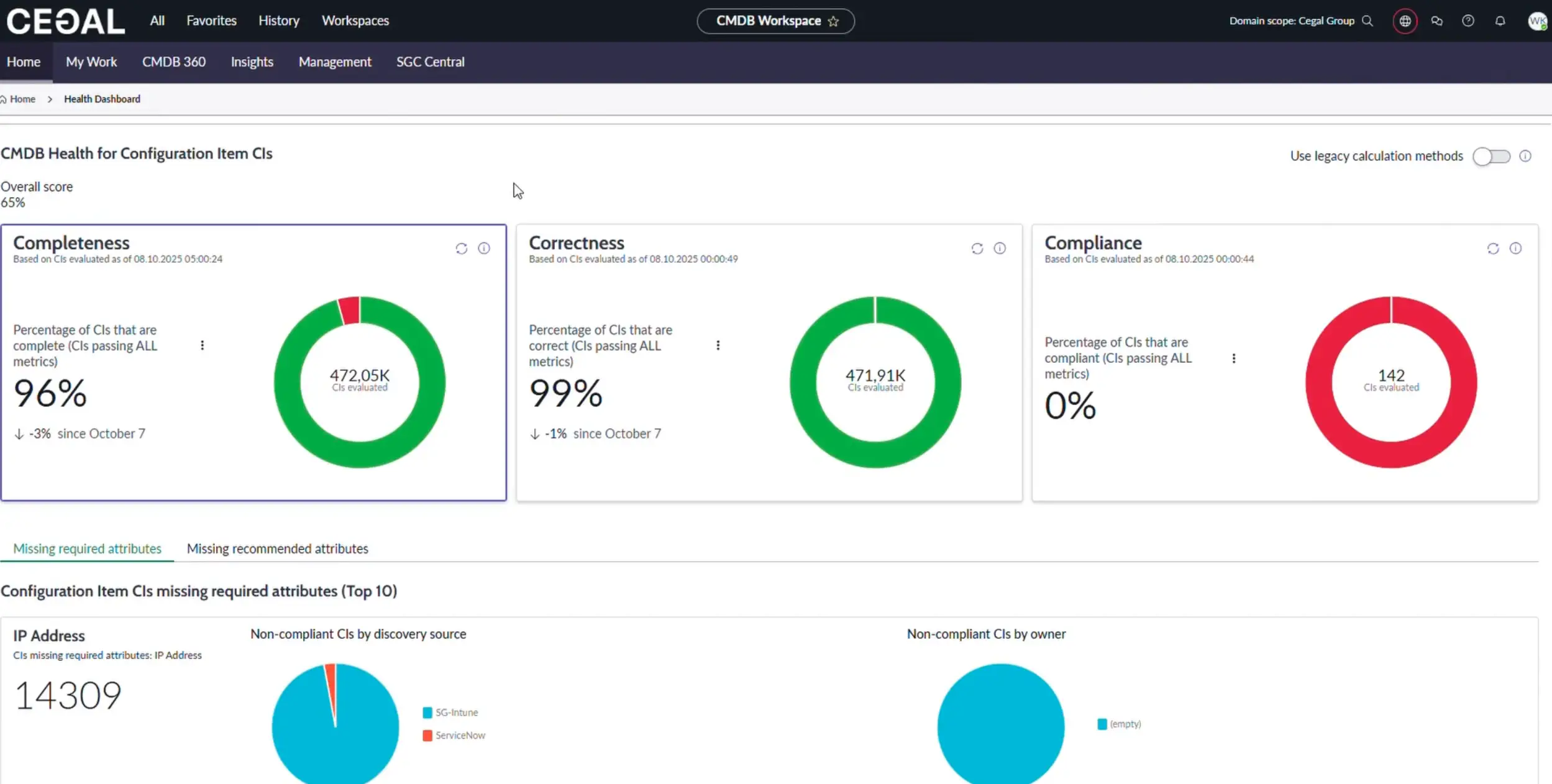Open info for Correctness card
Screen dimensions: 1552x784
(x=1000, y=248)
